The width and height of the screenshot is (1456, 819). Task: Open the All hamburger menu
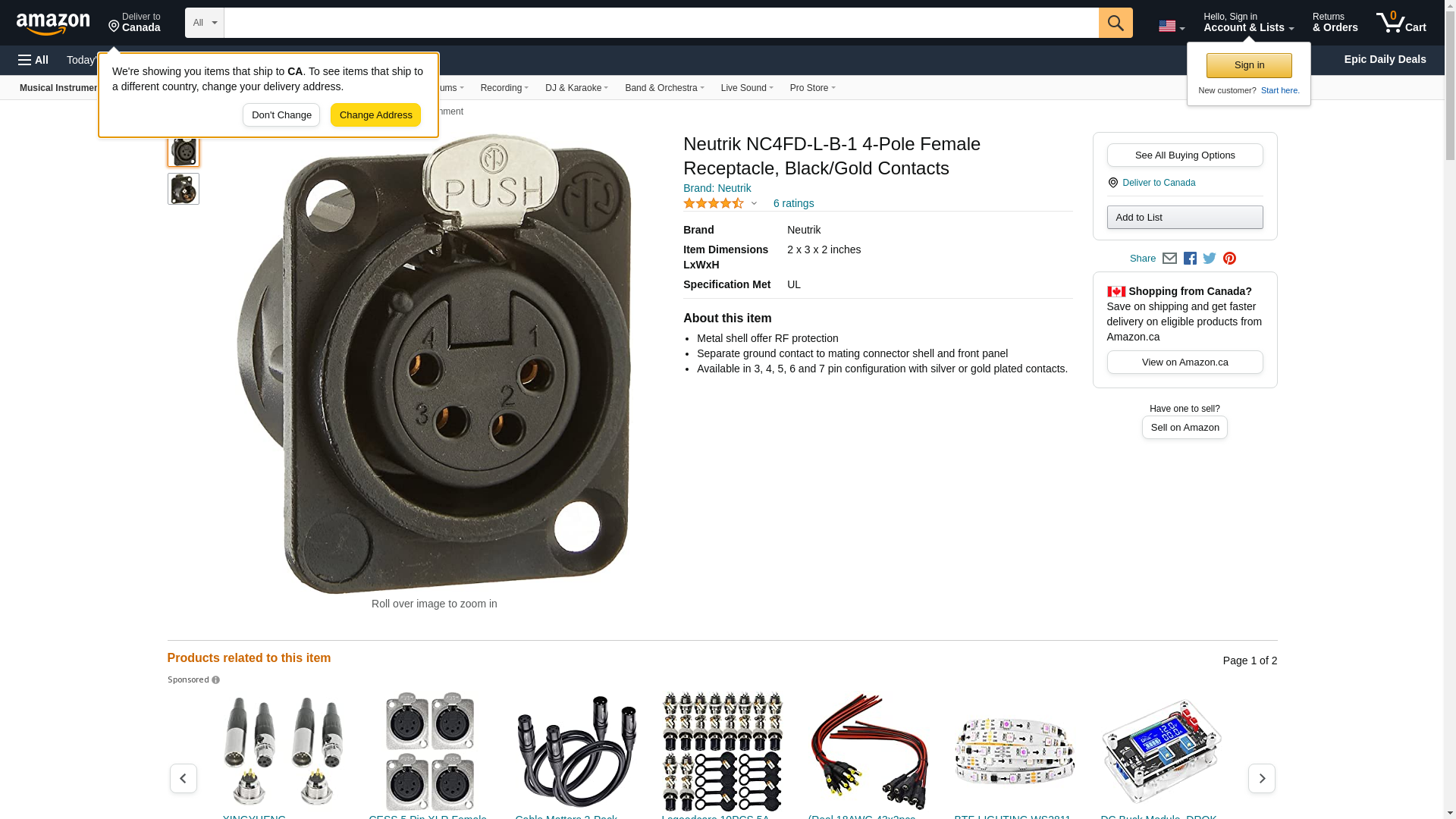pyautogui.click(x=33, y=60)
